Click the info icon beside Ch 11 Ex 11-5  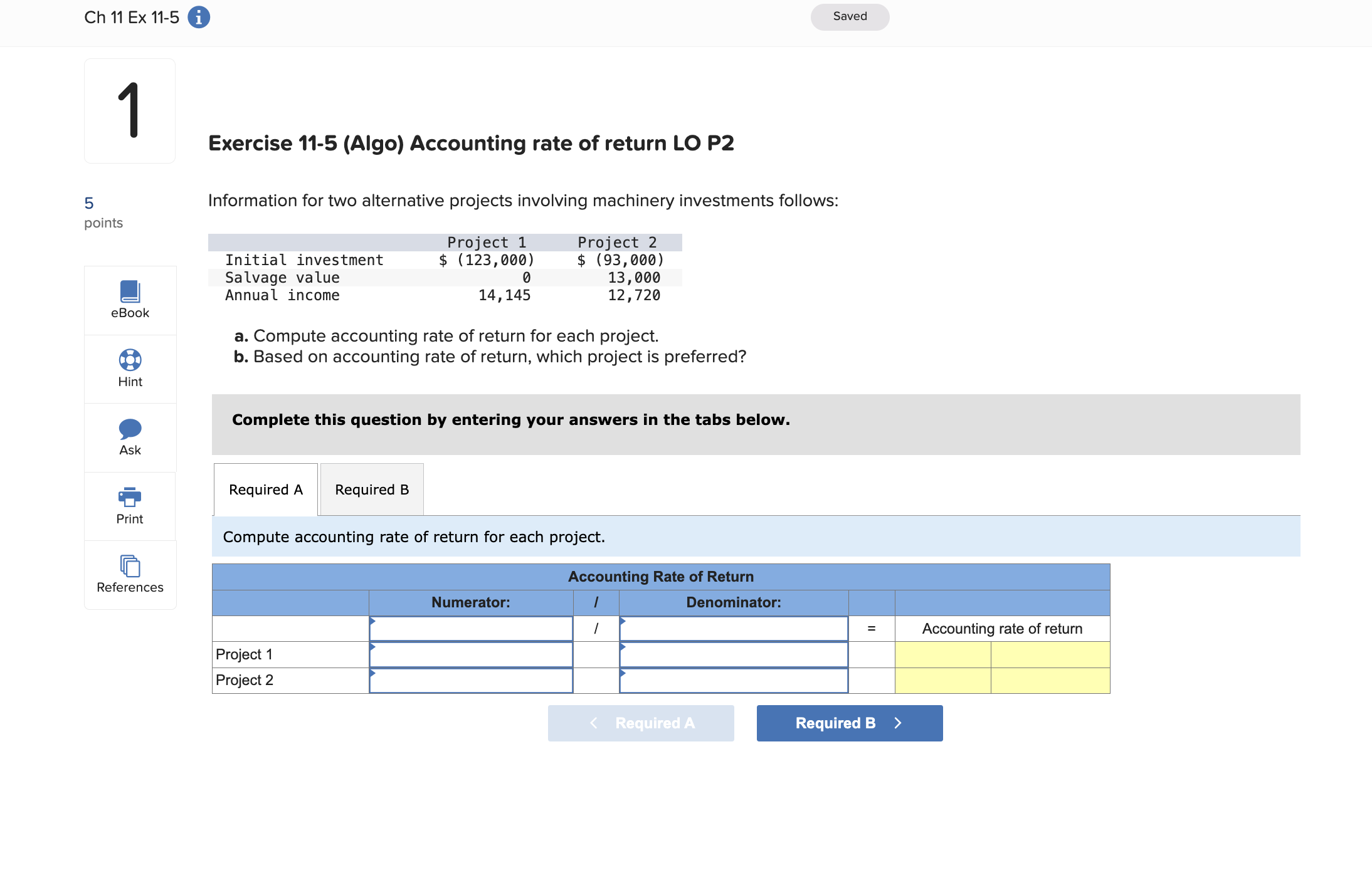point(198,17)
